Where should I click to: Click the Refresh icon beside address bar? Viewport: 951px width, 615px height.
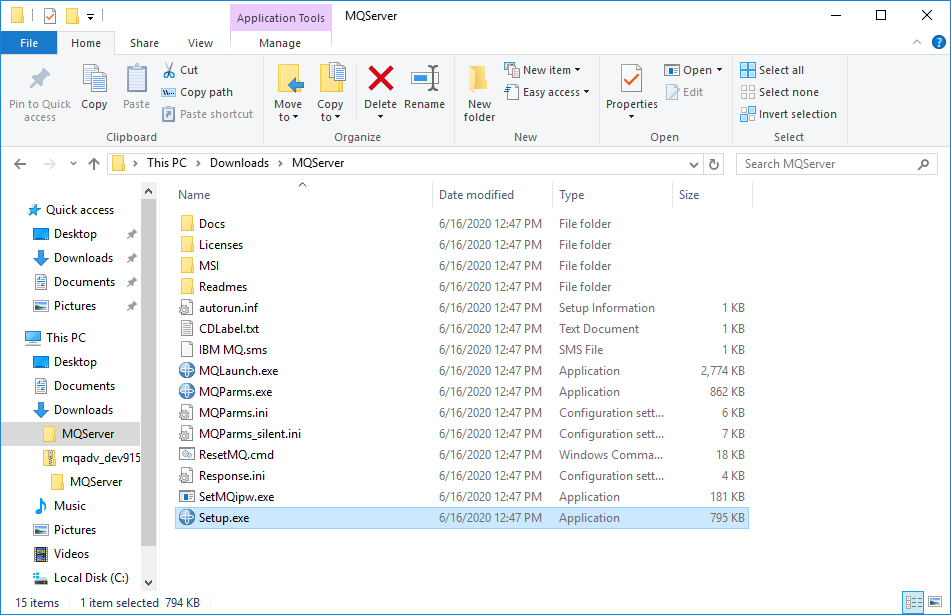pyautogui.click(x=714, y=164)
